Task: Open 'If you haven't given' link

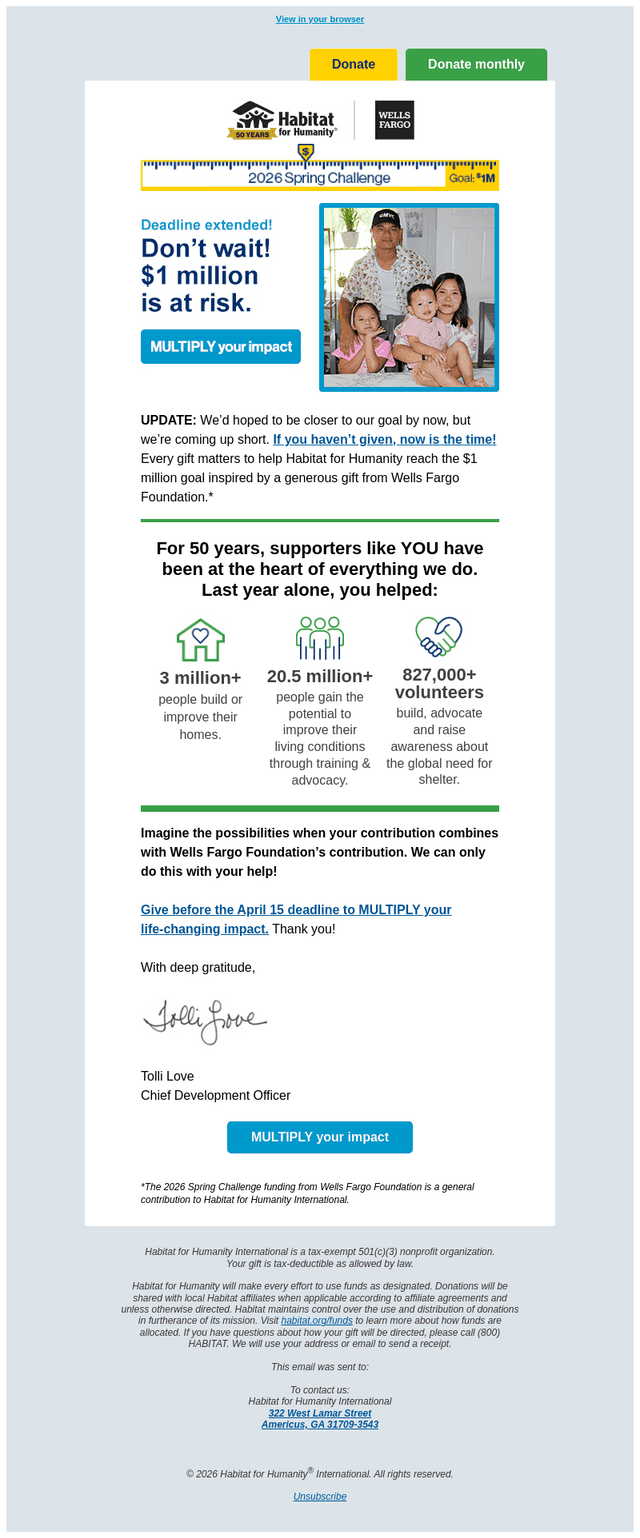Action: (384, 439)
